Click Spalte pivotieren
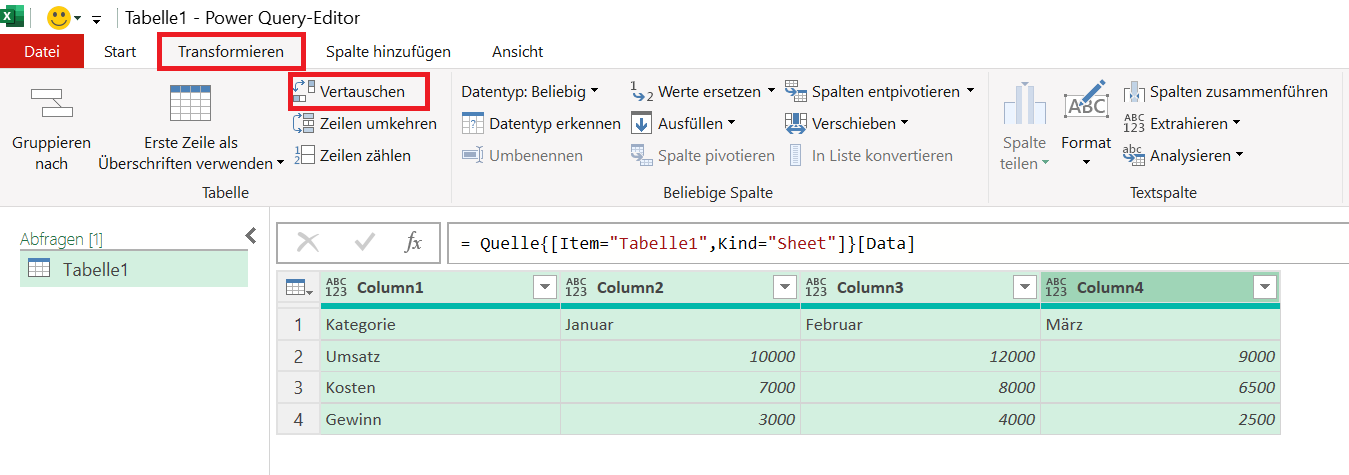The image size is (1349, 475). point(702,155)
